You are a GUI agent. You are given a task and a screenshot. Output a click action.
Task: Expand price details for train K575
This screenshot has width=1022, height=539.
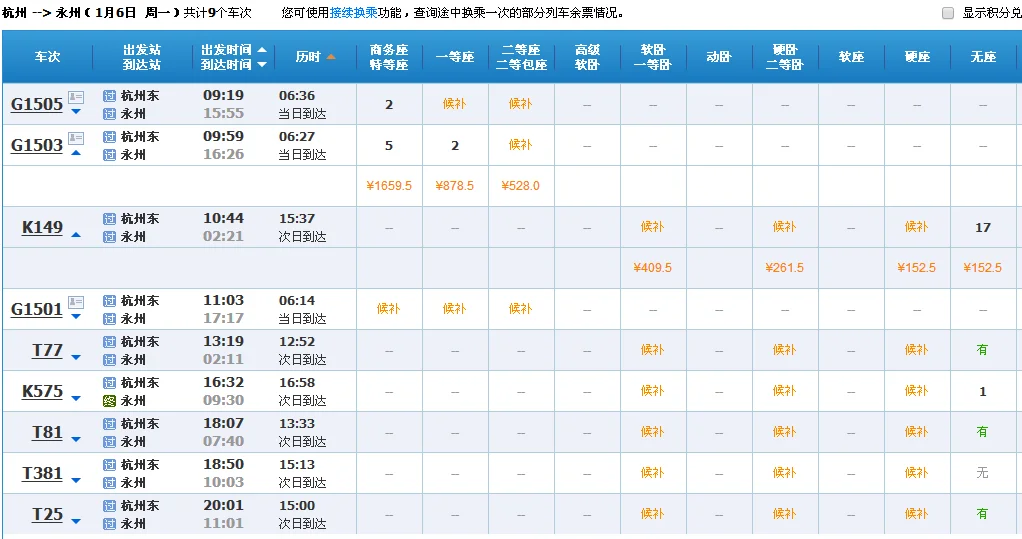[x=76, y=398]
